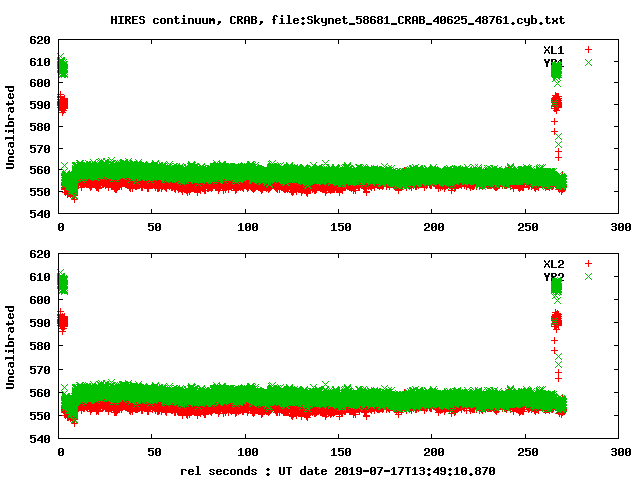Click the 620 tick label on the top plot

coord(40,40)
